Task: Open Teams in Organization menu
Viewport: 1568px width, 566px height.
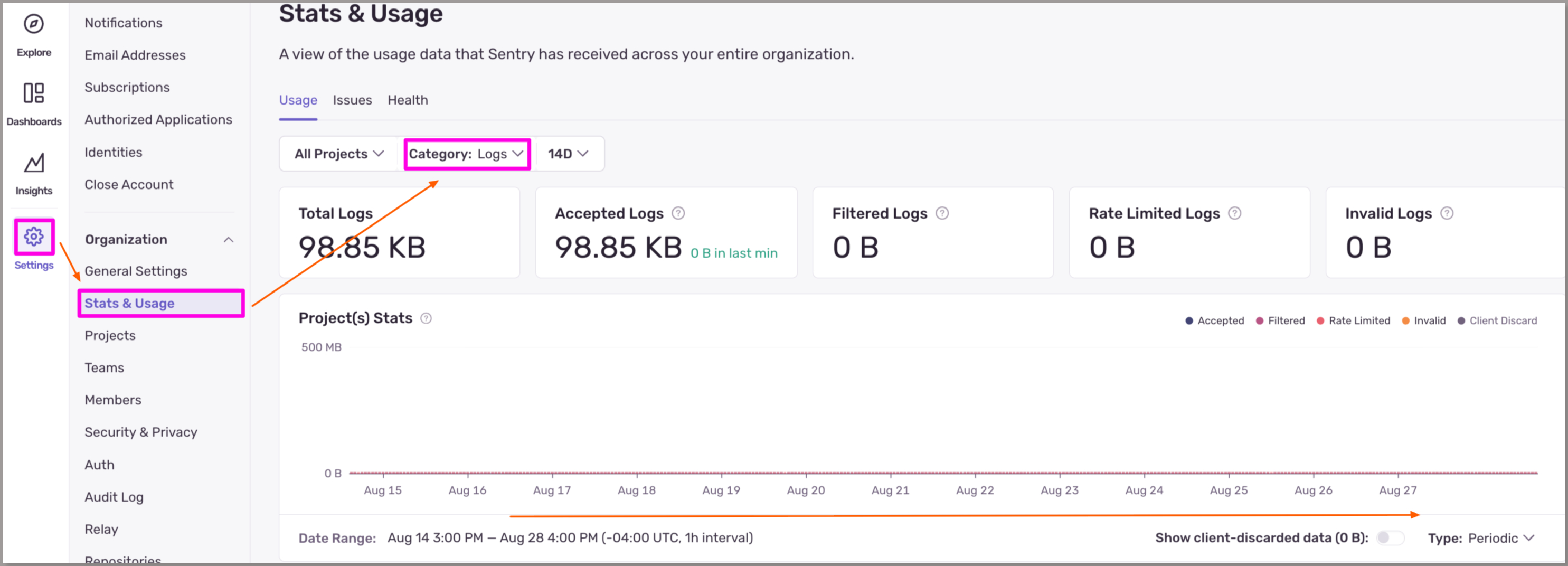Action: pos(104,367)
